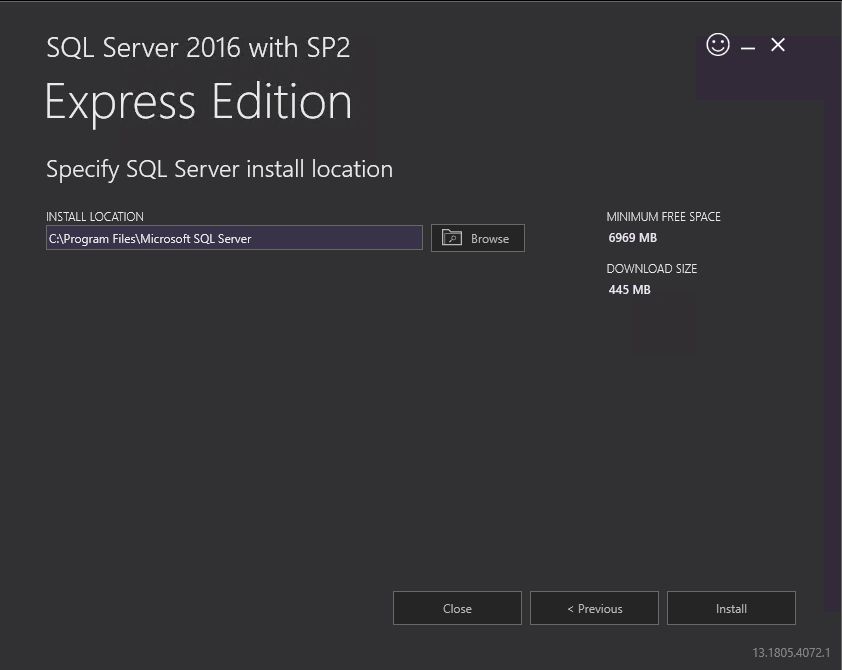Click the INSTALL LOCATION label
Viewport: 842px width, 670px height.
pos(95,217)
